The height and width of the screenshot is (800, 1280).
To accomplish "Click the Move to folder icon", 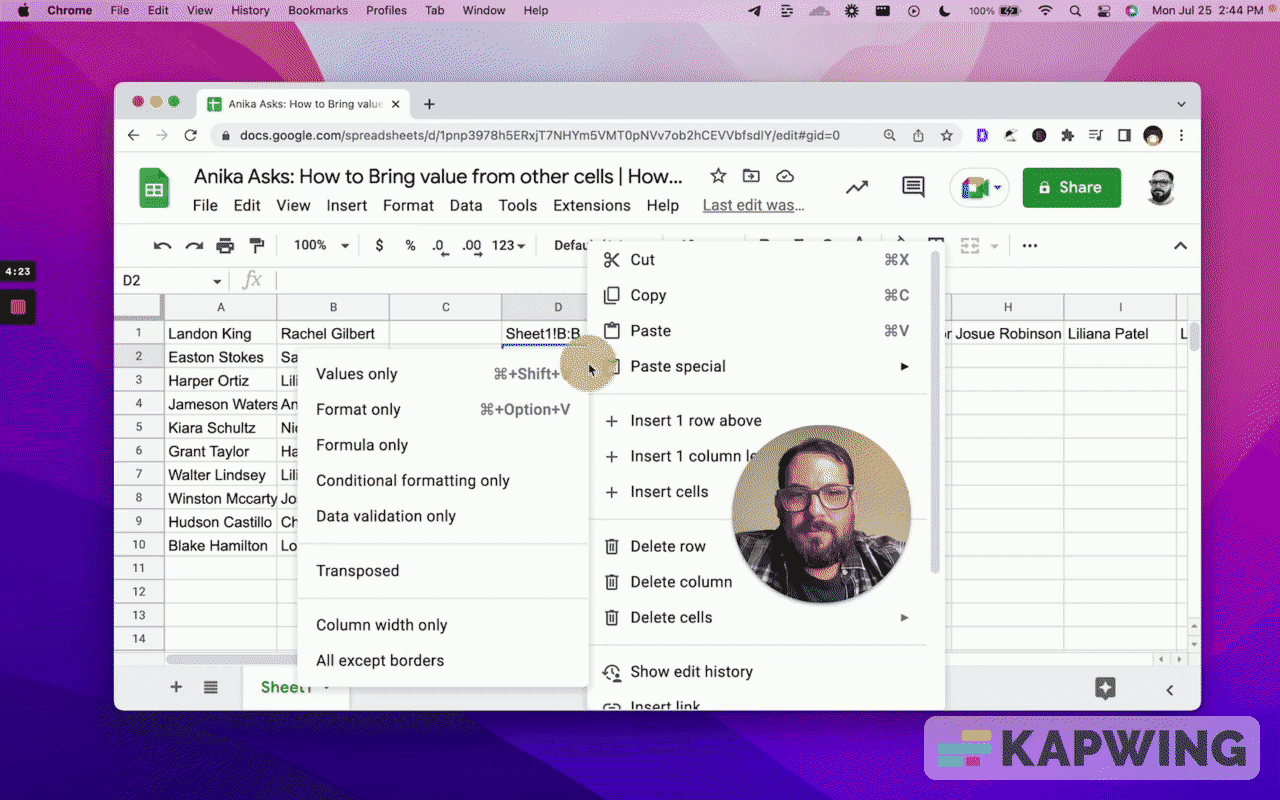I will pyautogui.click(x=751, y=176).
